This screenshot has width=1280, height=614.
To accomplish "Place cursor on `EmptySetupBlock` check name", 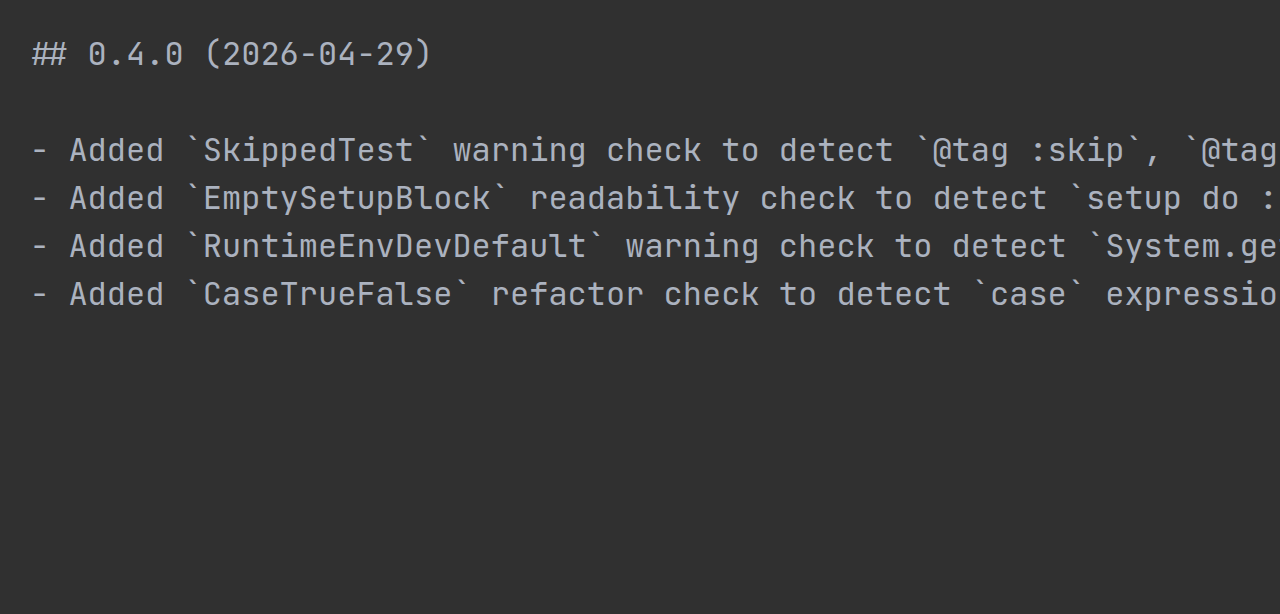I will [347, 199].
